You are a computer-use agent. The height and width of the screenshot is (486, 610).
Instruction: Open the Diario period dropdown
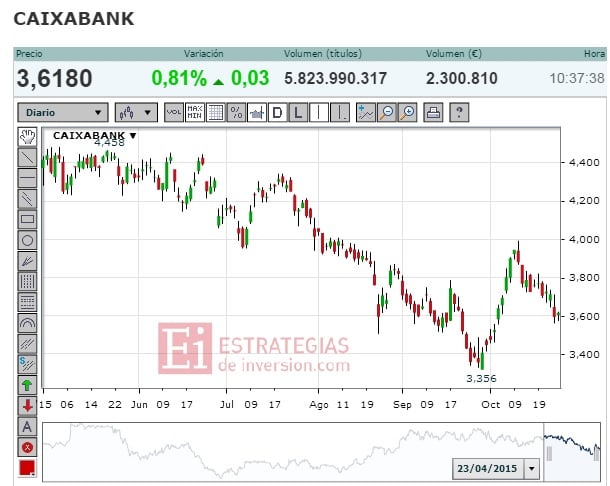[x=63, y=112]
